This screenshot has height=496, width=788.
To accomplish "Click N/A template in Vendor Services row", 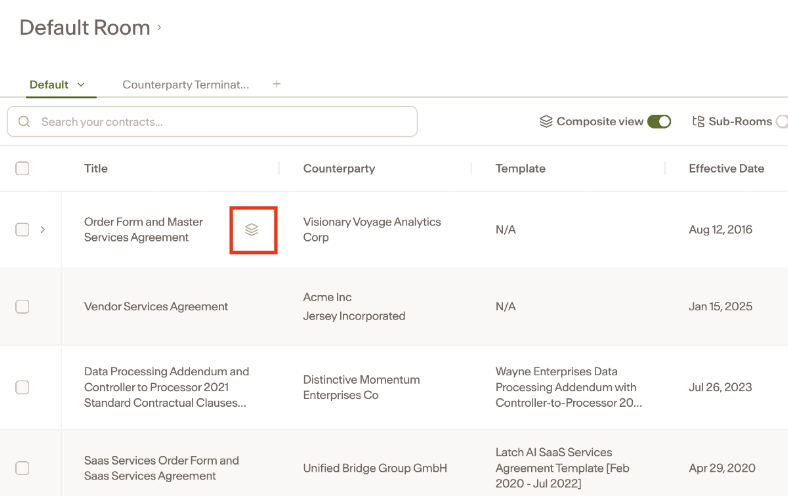I will (x=506, y=307).
